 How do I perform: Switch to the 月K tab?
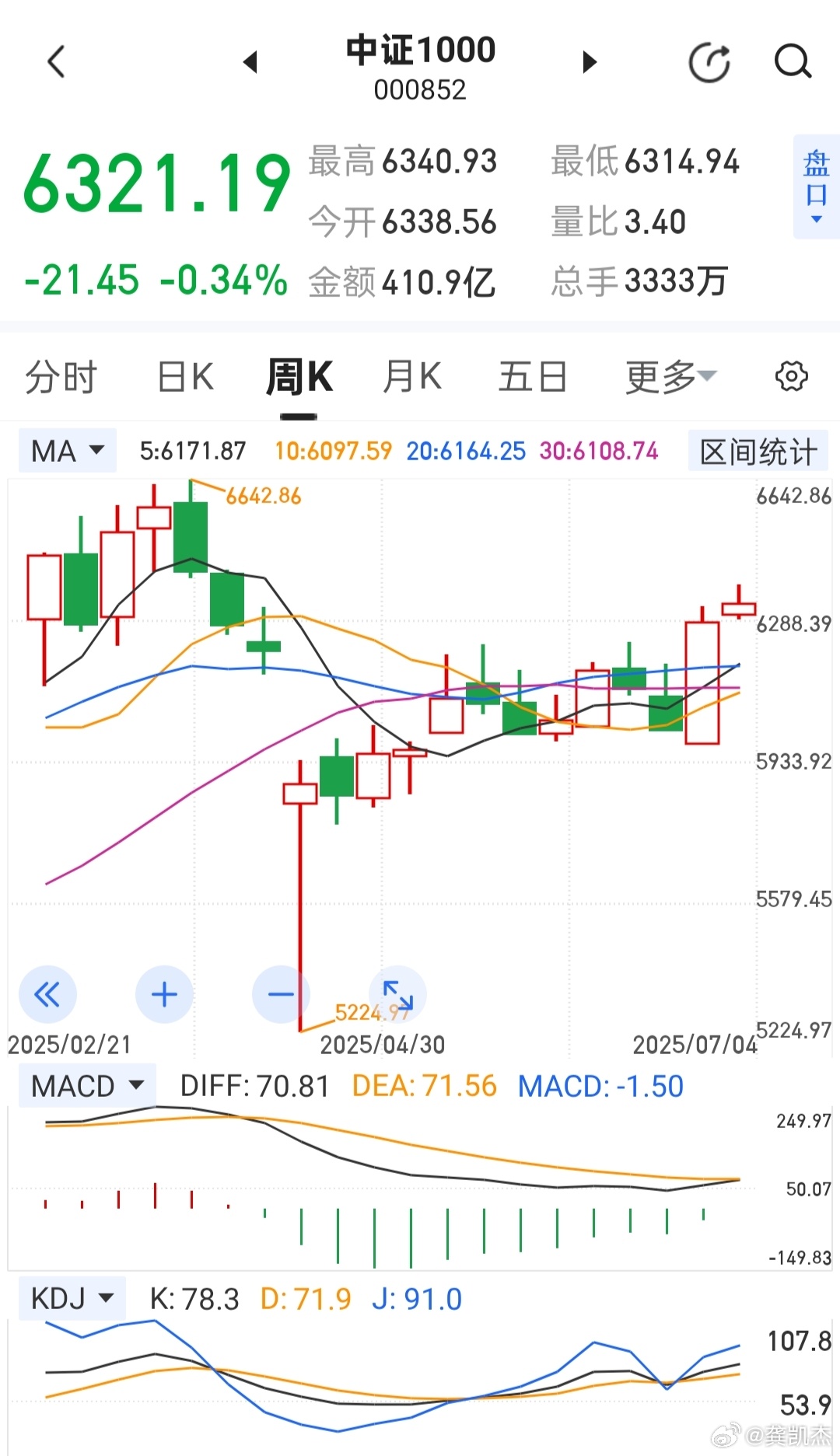click(412, 377)
